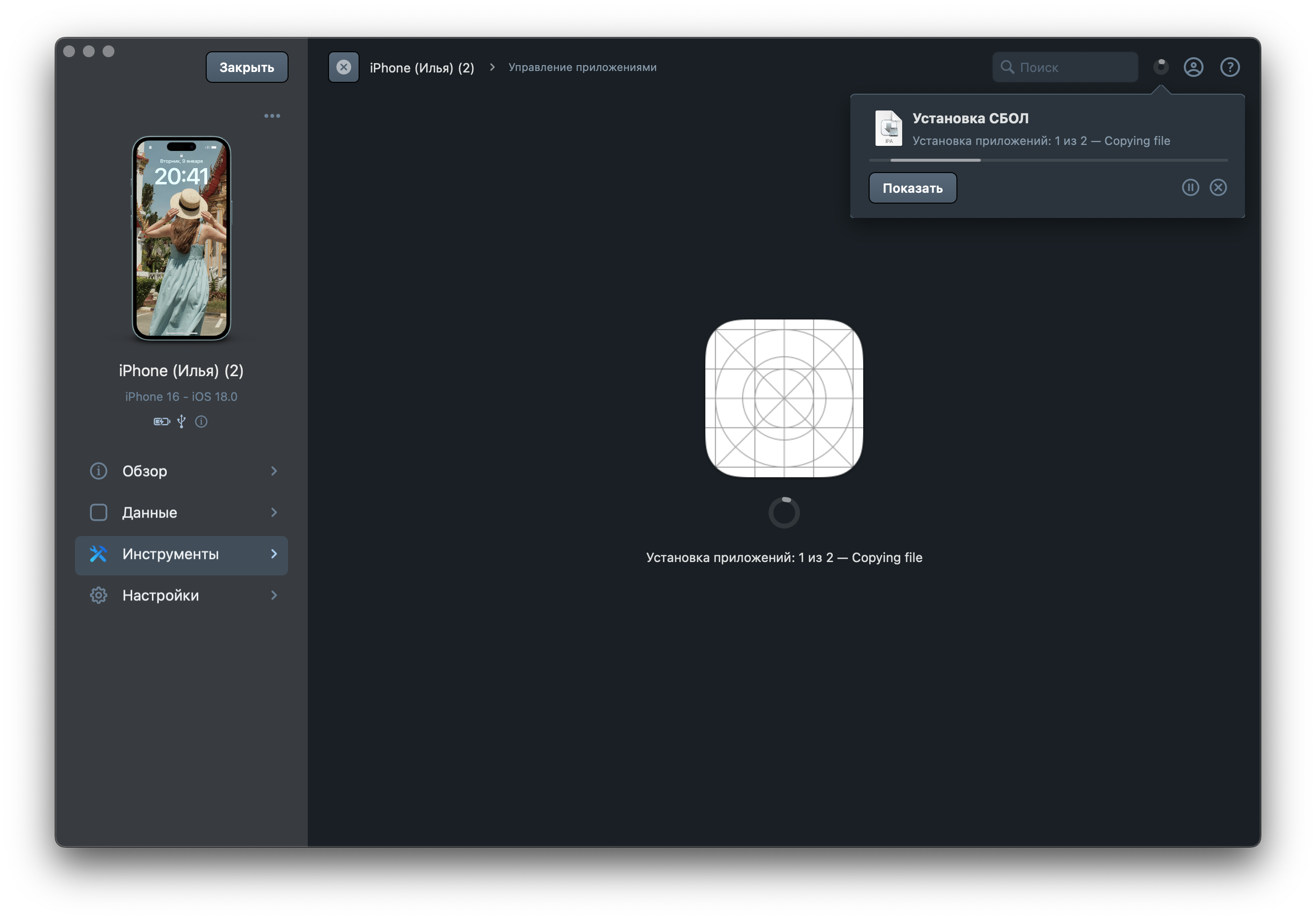Screen dimensions: 1316x920
Task: Click the device info icon under iPhone name
Action: tap(201, 422)
